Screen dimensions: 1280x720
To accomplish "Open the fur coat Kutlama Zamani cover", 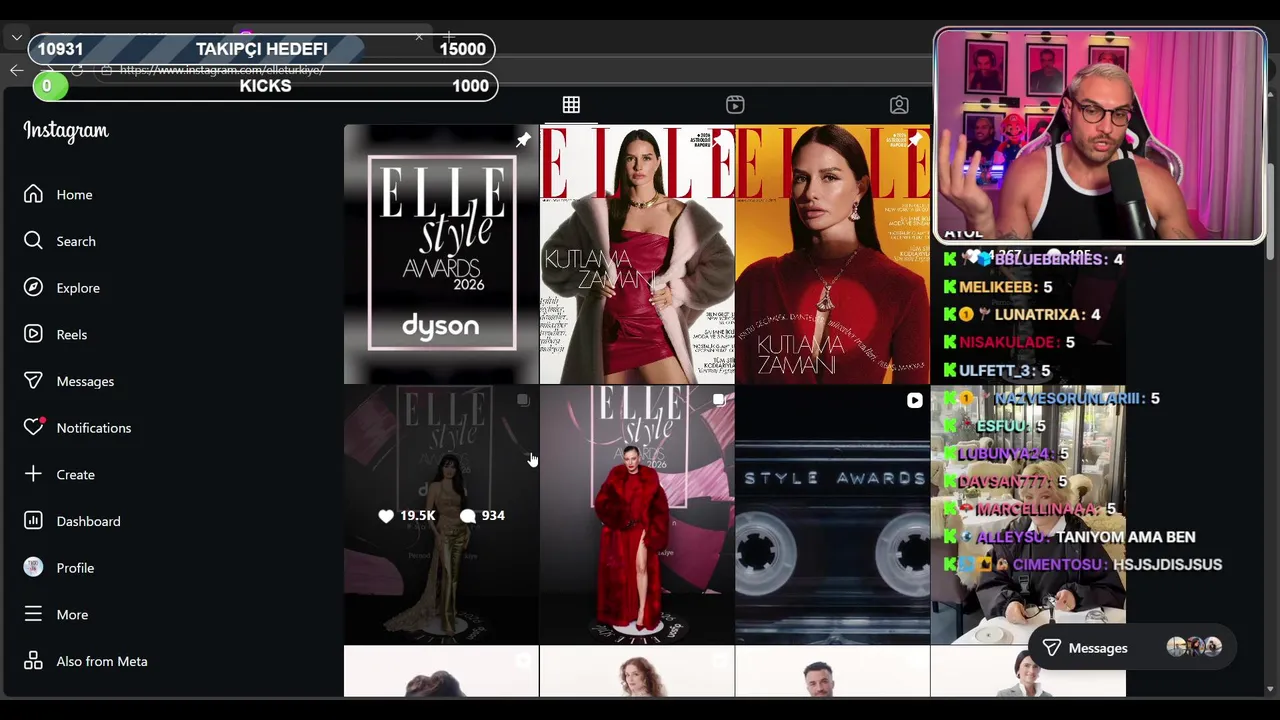I will click(637, 254).
